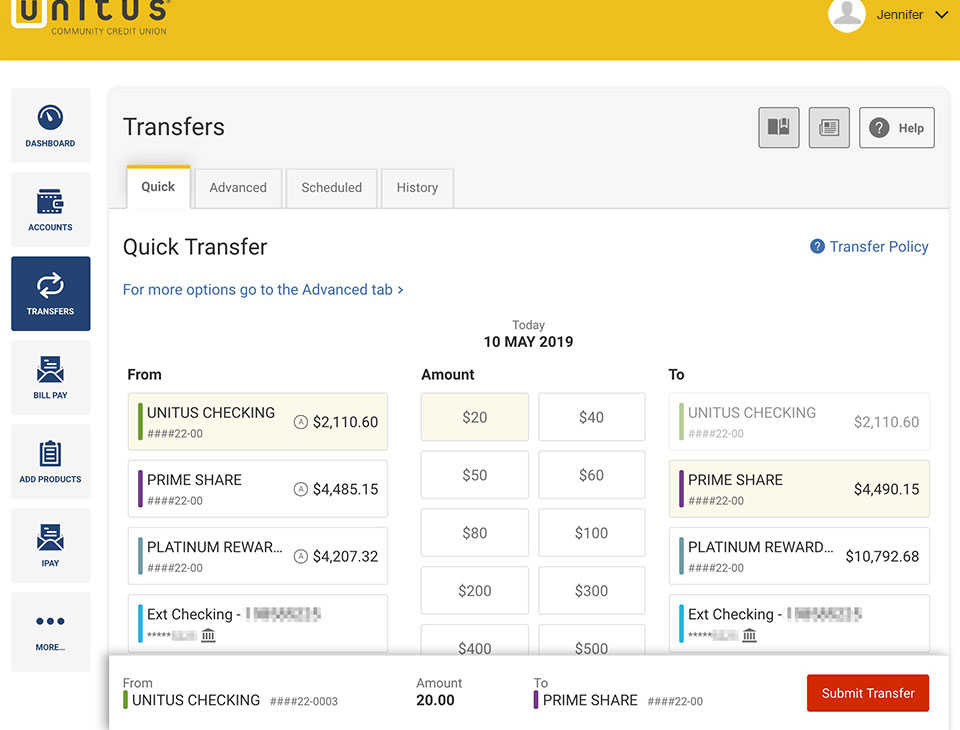Click the 'Transfers' page title
Screen dimensions: 960x730
pyautogui.click(x=174, y=127)
